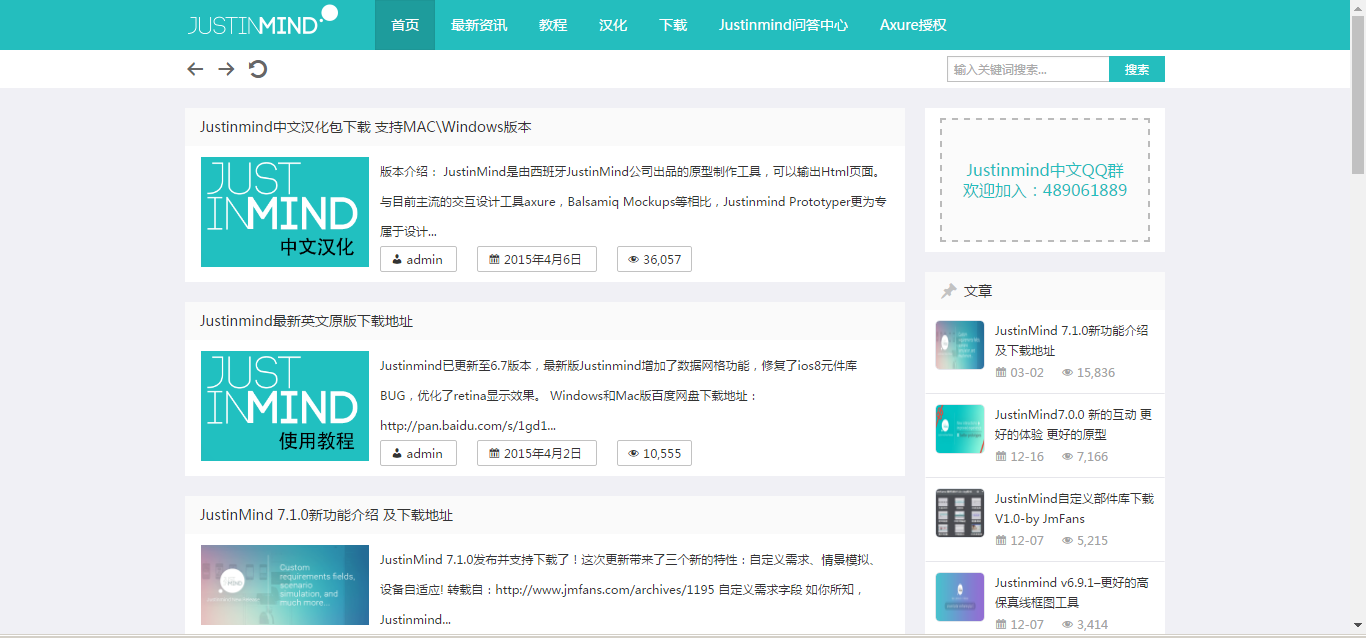The width and height of the screenshot is (1366, 638).
Task: Open Justinmind问答中心 menu item
Action: [x=783, y=25]
